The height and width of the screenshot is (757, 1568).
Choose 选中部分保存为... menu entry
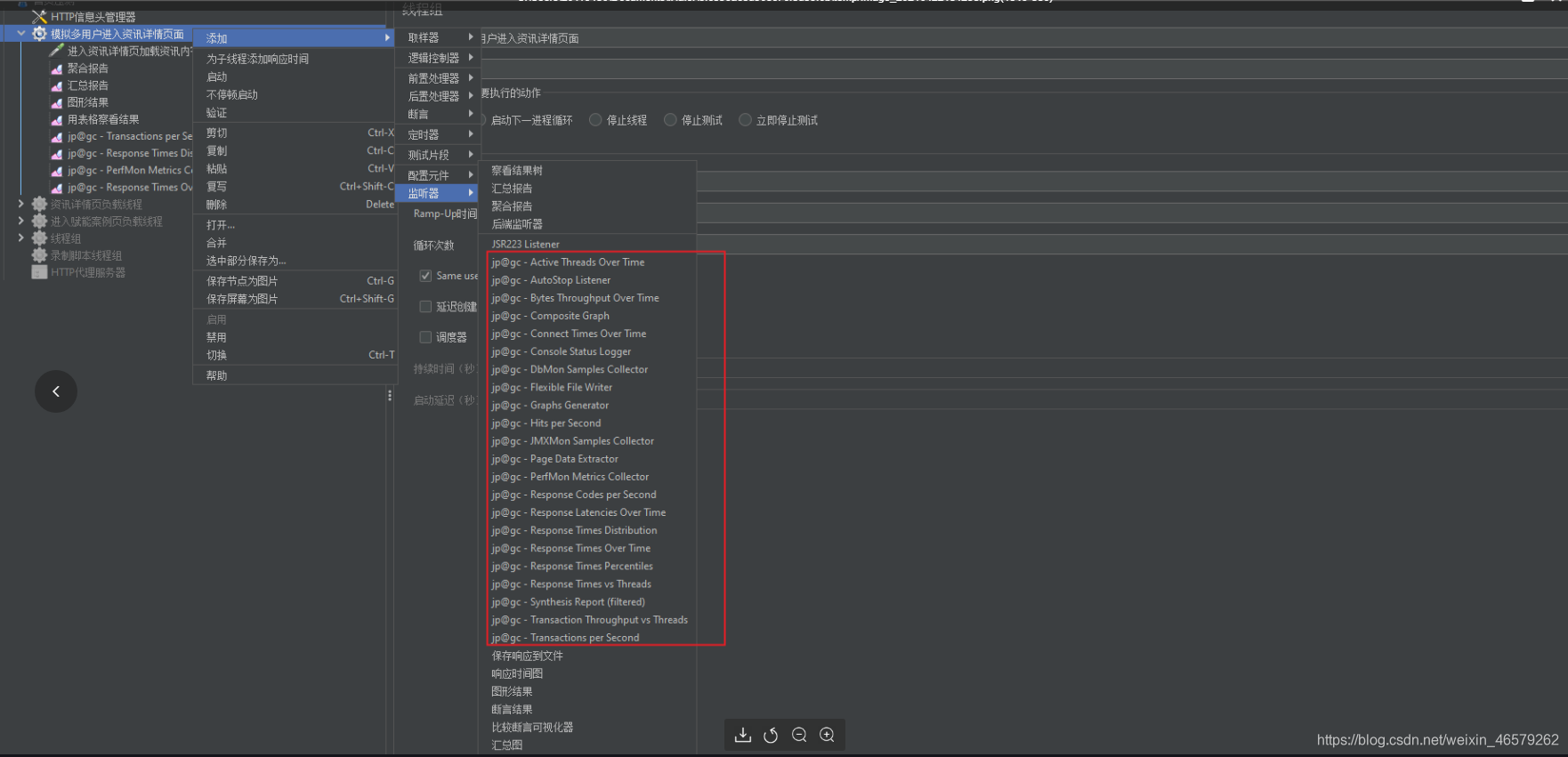(295, 261)
